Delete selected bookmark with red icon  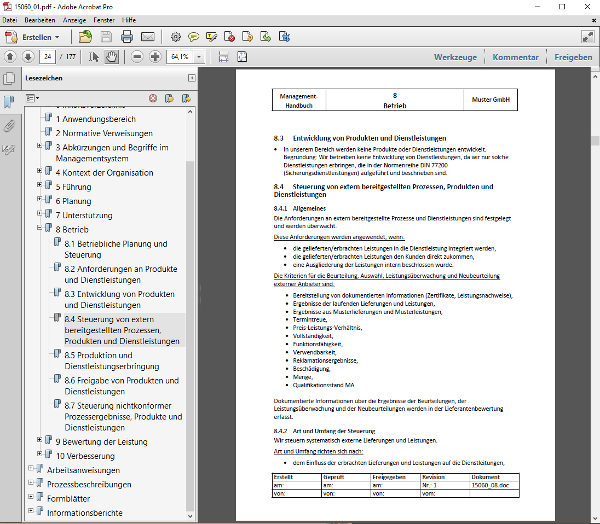click(153, 98)
